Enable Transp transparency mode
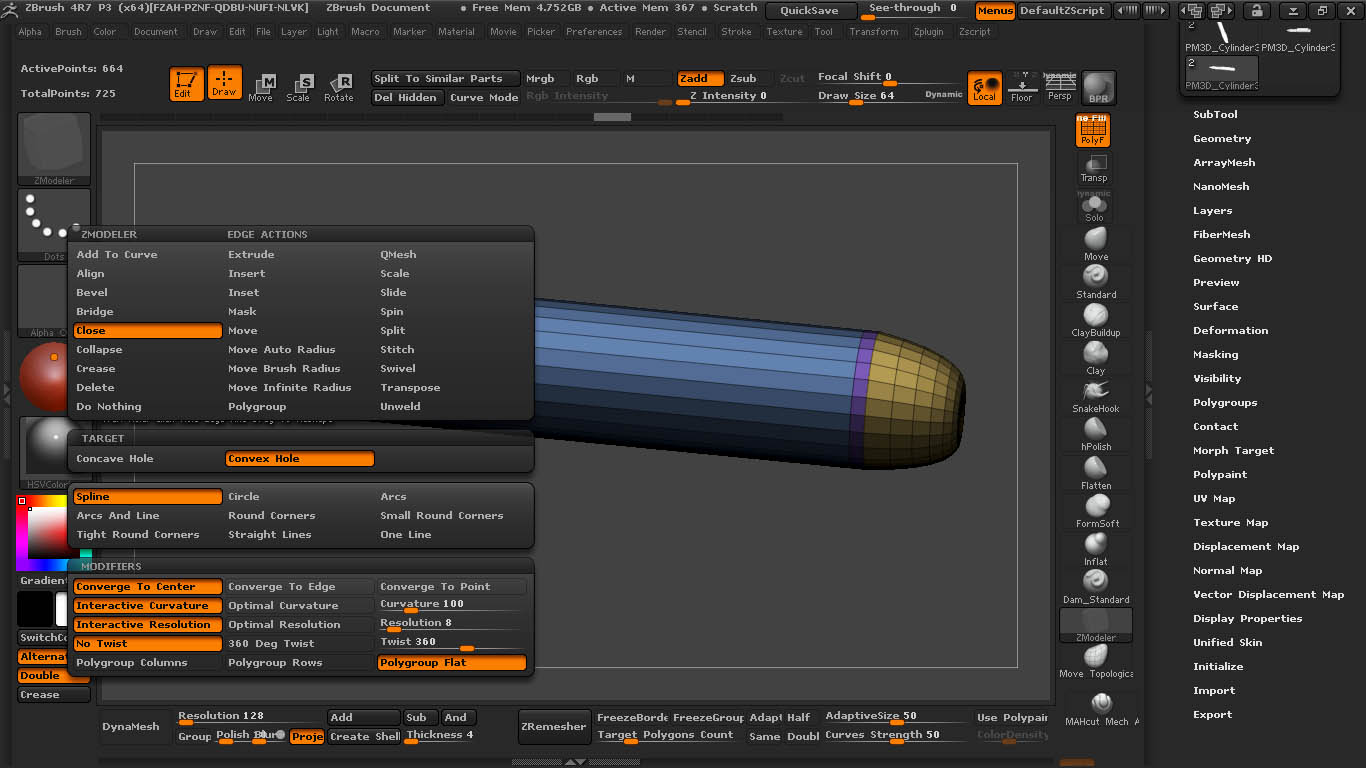Viewport: 1366px width, 768px height. pos(1093,167)
